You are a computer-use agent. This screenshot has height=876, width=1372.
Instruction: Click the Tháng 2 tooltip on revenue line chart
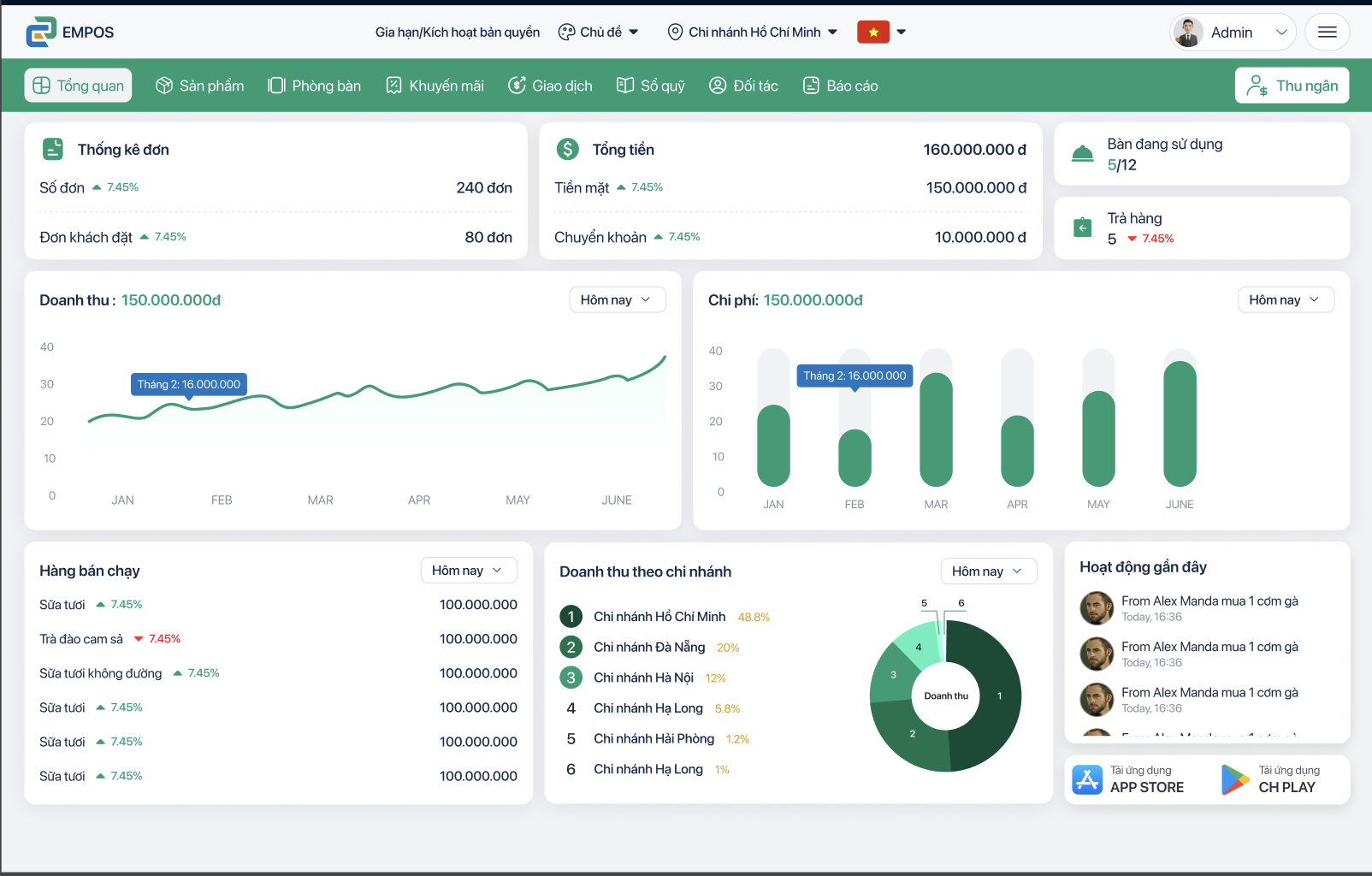tap(189, 384)
